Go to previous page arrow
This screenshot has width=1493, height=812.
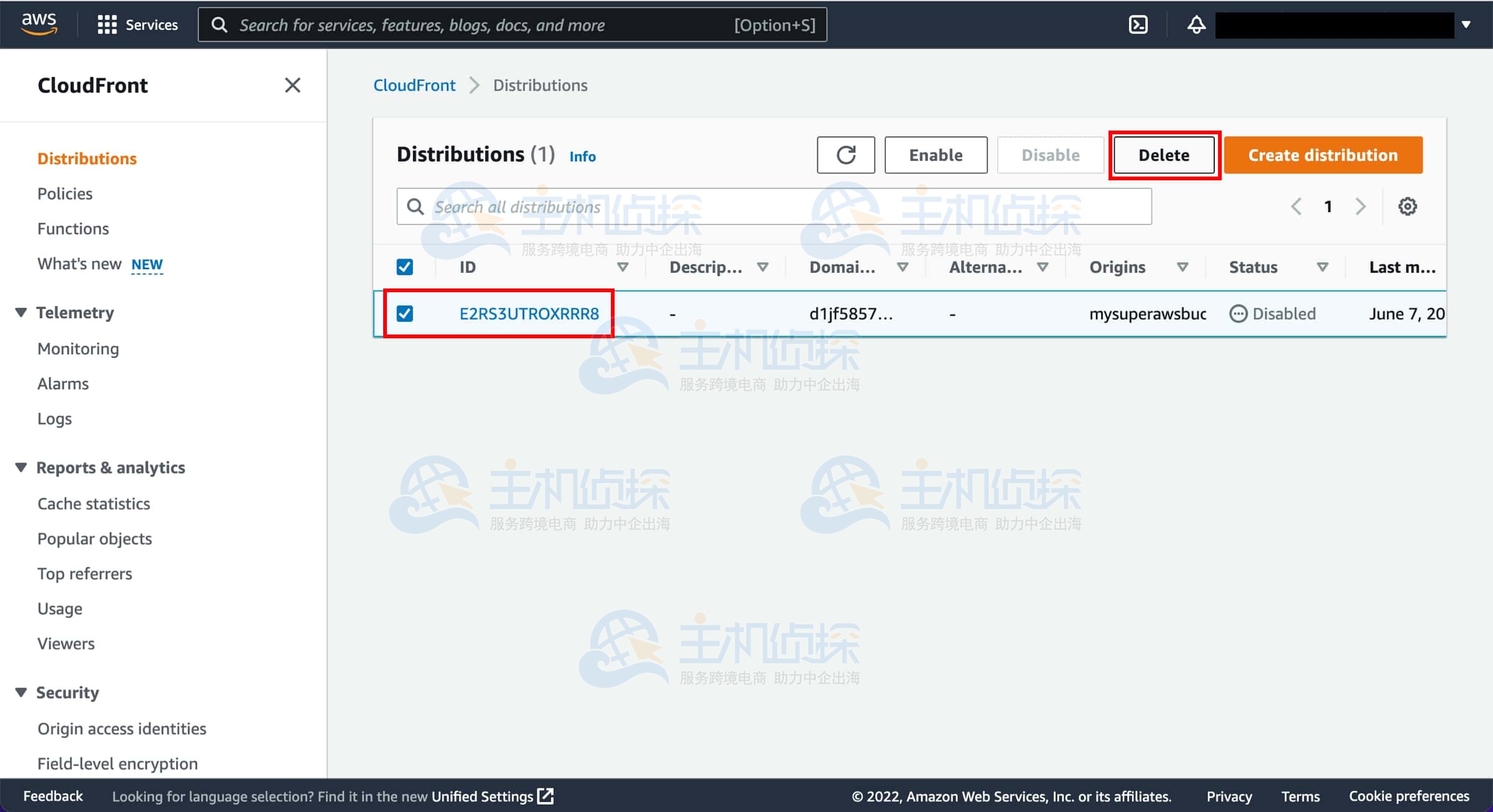(x=1296, y=206)
